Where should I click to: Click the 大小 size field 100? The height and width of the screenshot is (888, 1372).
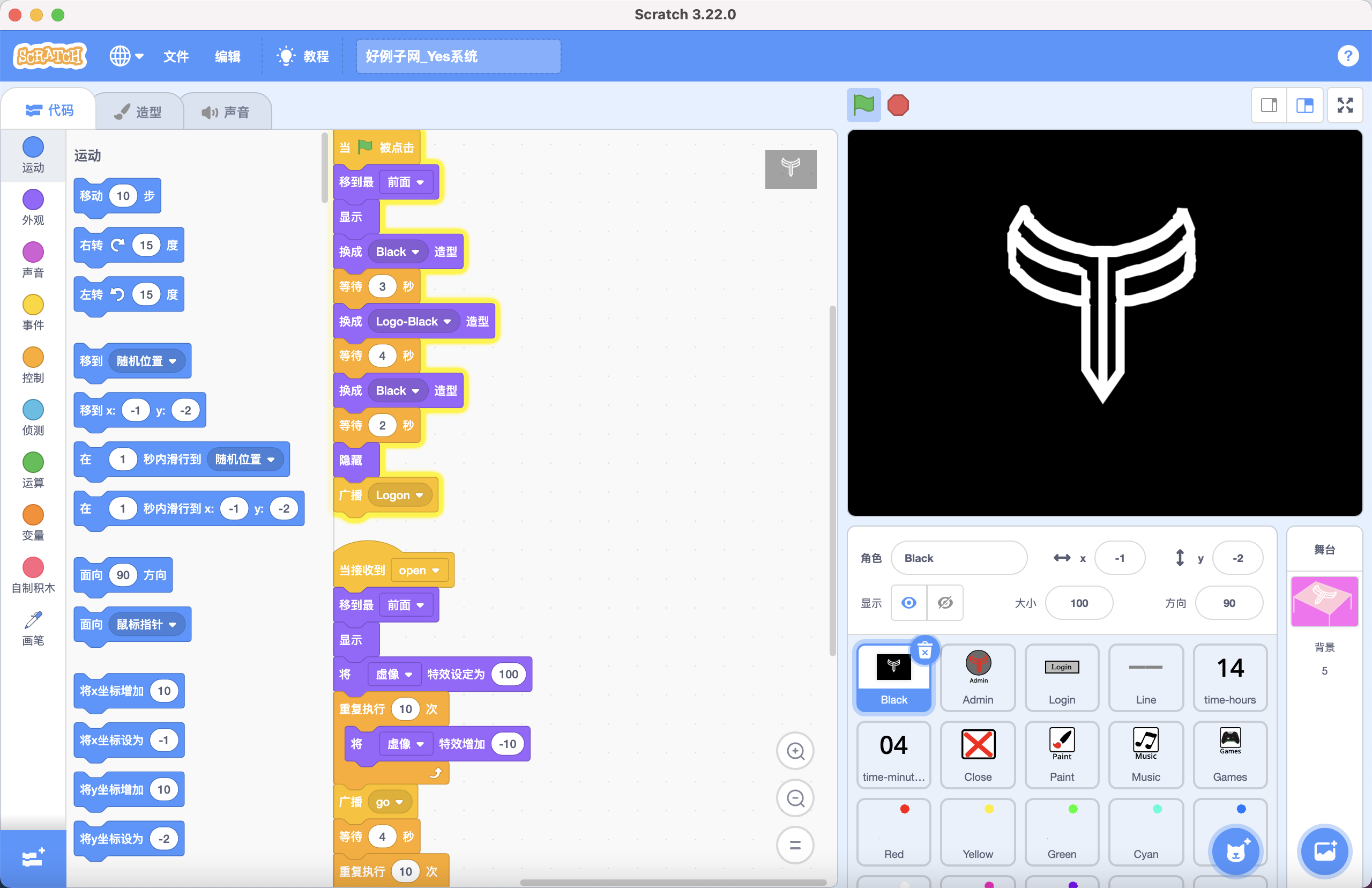click(x=1079, y=603)
